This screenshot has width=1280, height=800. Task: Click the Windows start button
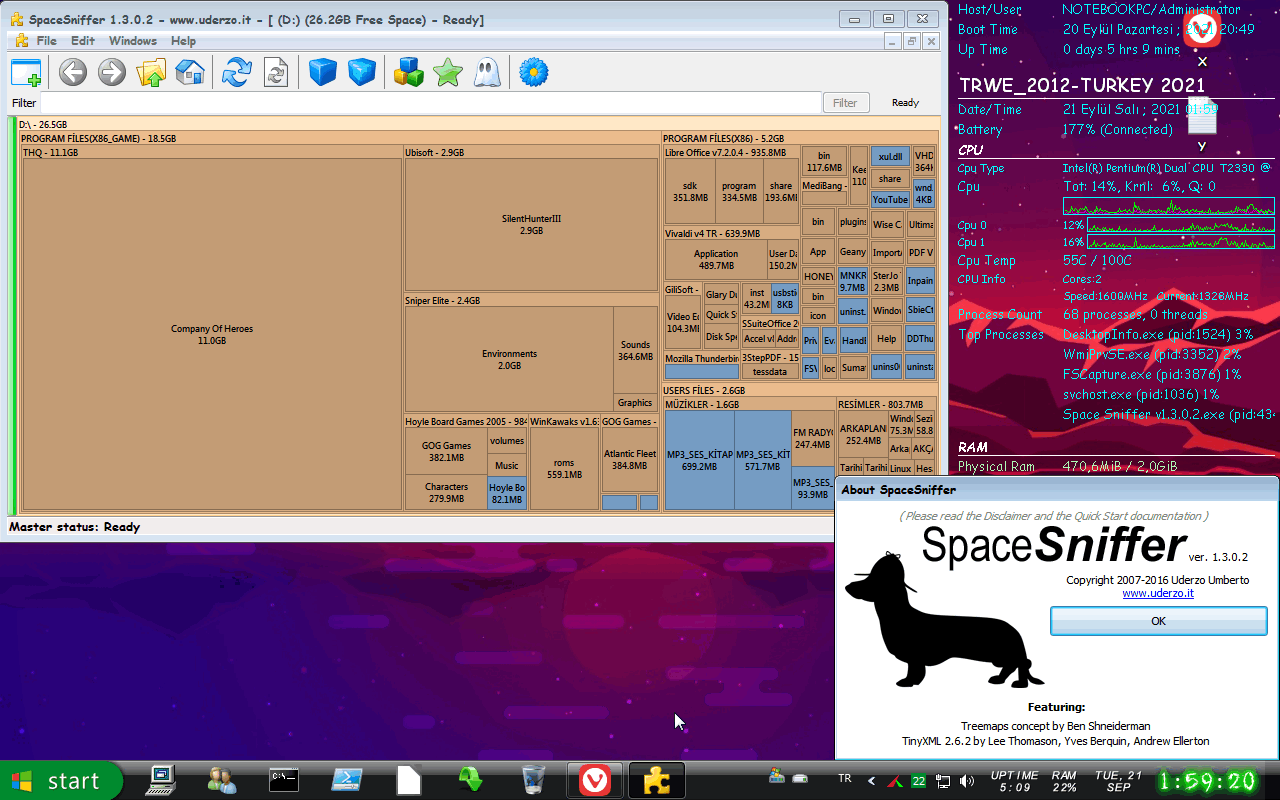[x=61, y=780]
